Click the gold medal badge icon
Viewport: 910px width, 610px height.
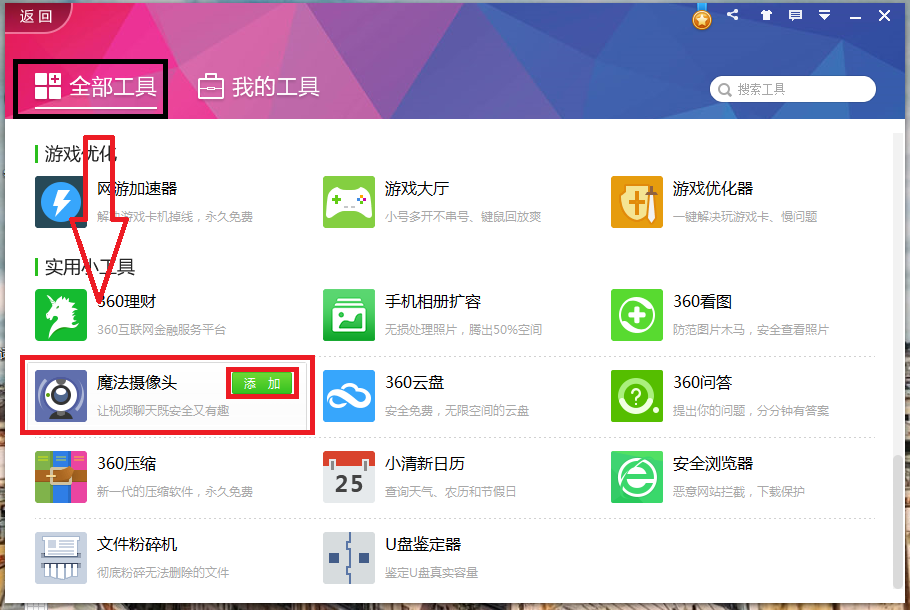tap(702, 17)
